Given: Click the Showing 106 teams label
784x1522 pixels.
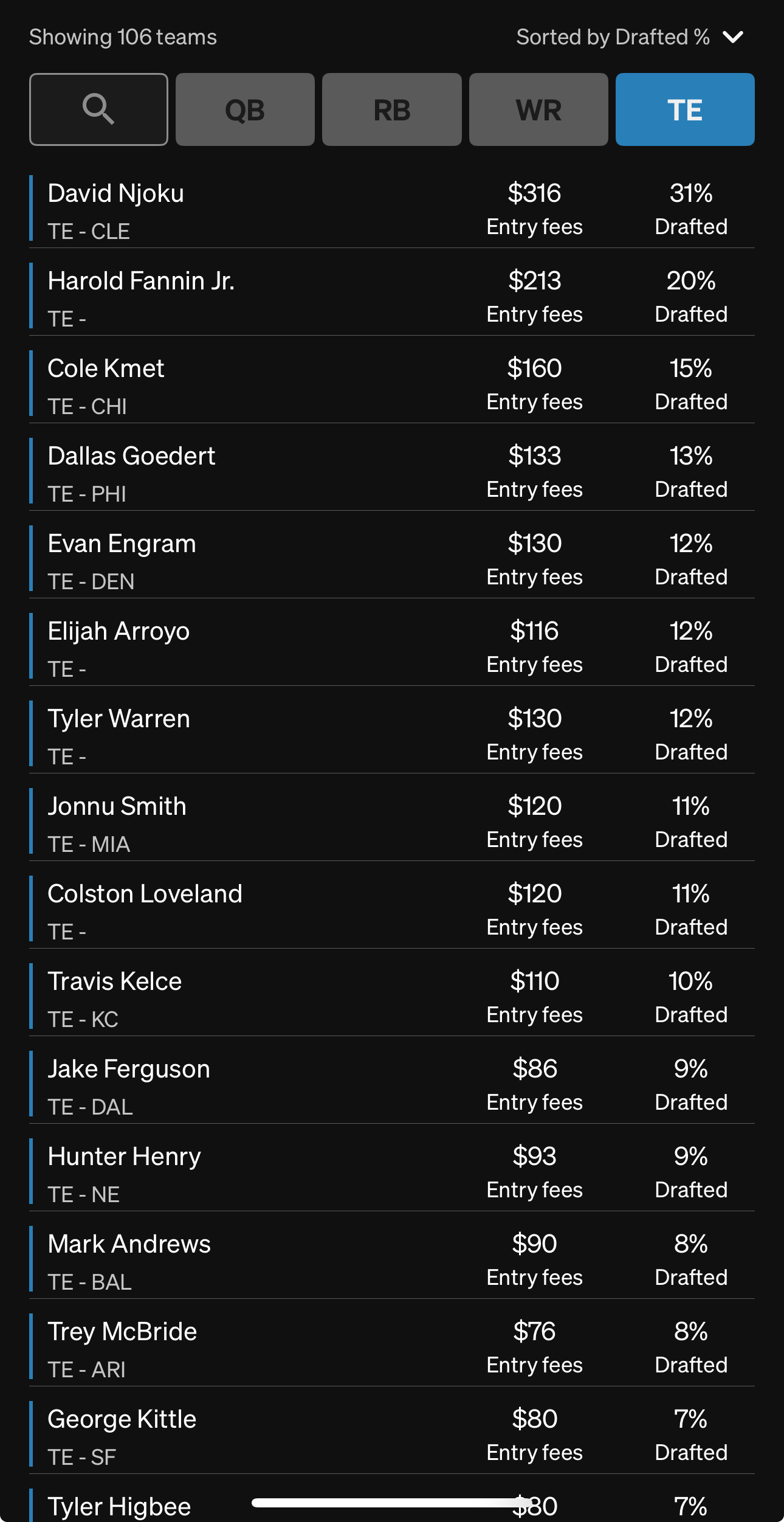Looking at the screenshot, I should pyautogui.click(x=123, y=37).
